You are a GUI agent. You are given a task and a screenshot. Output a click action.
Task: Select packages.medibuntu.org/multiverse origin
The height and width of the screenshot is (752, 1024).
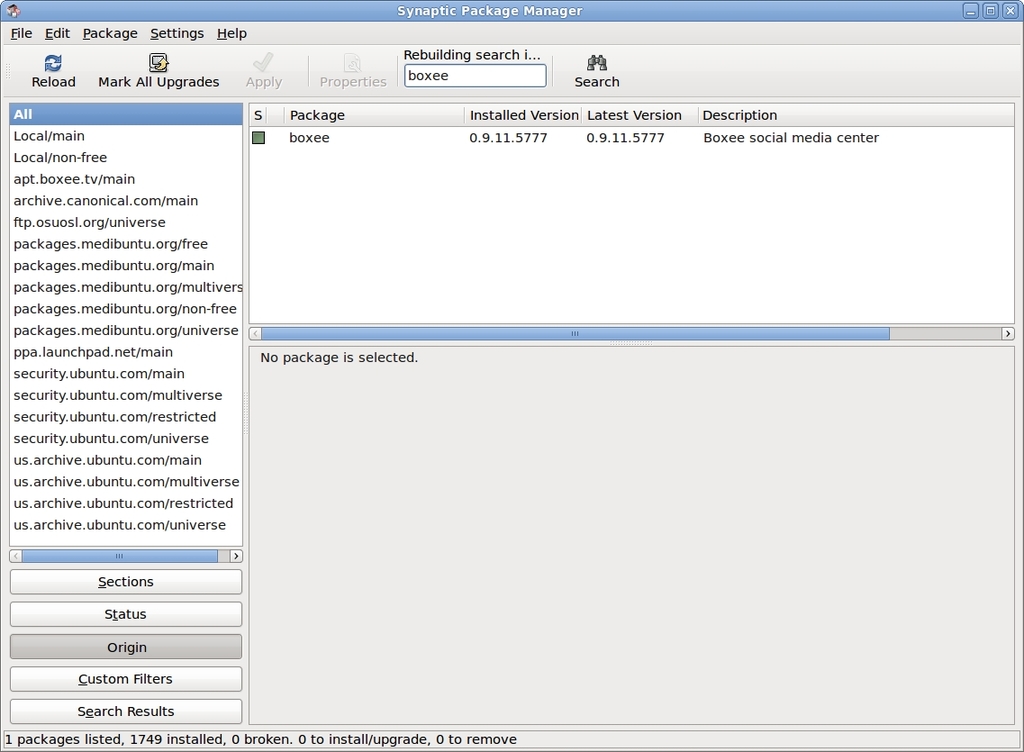tap(125, 287)
